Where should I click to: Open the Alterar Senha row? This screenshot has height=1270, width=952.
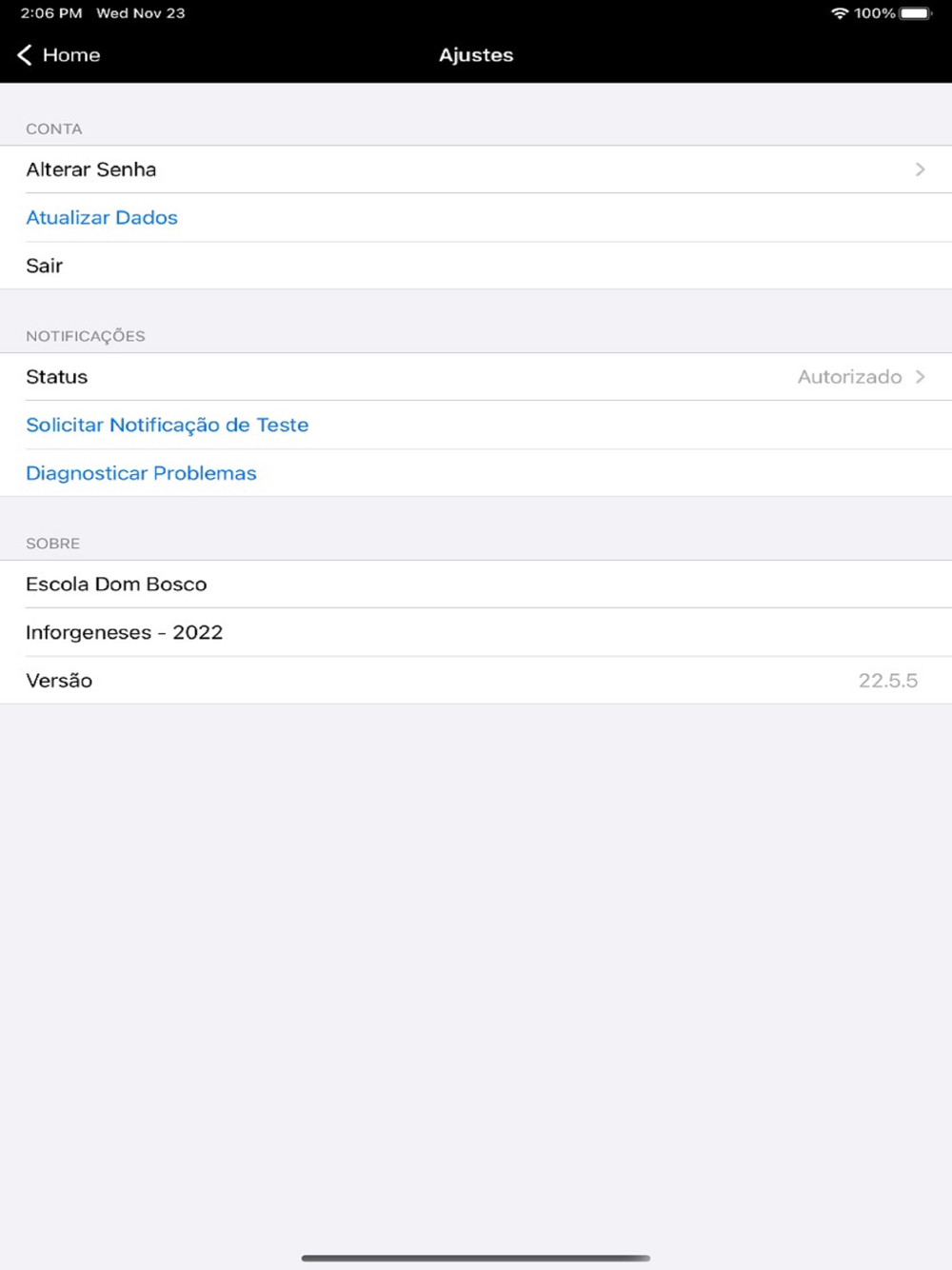point(476,169)
